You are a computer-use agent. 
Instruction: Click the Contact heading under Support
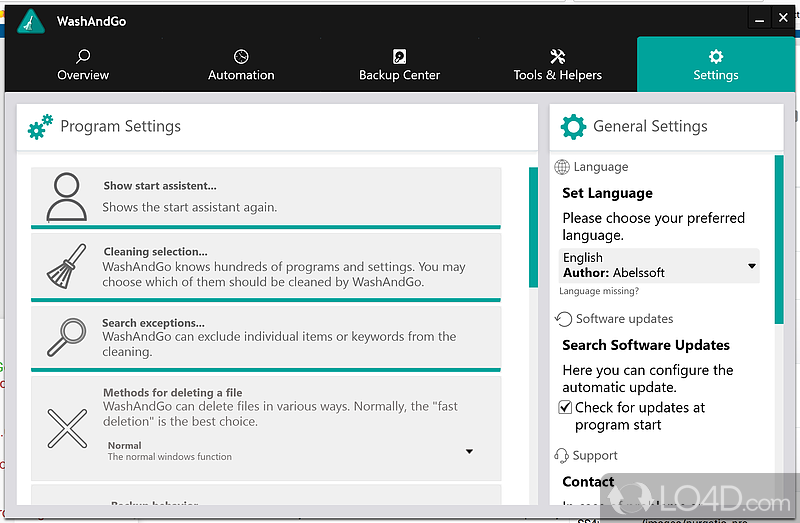click(588, 482)
